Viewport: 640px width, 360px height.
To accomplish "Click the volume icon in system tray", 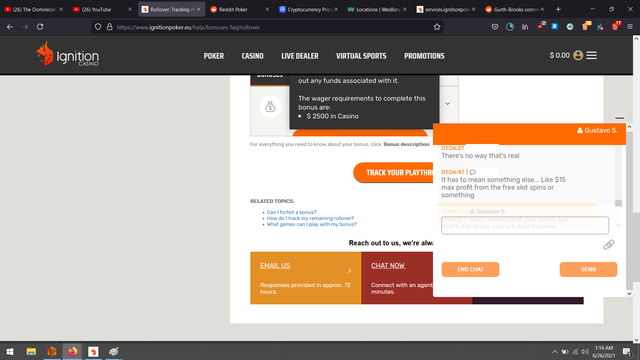I will [584, 351].
